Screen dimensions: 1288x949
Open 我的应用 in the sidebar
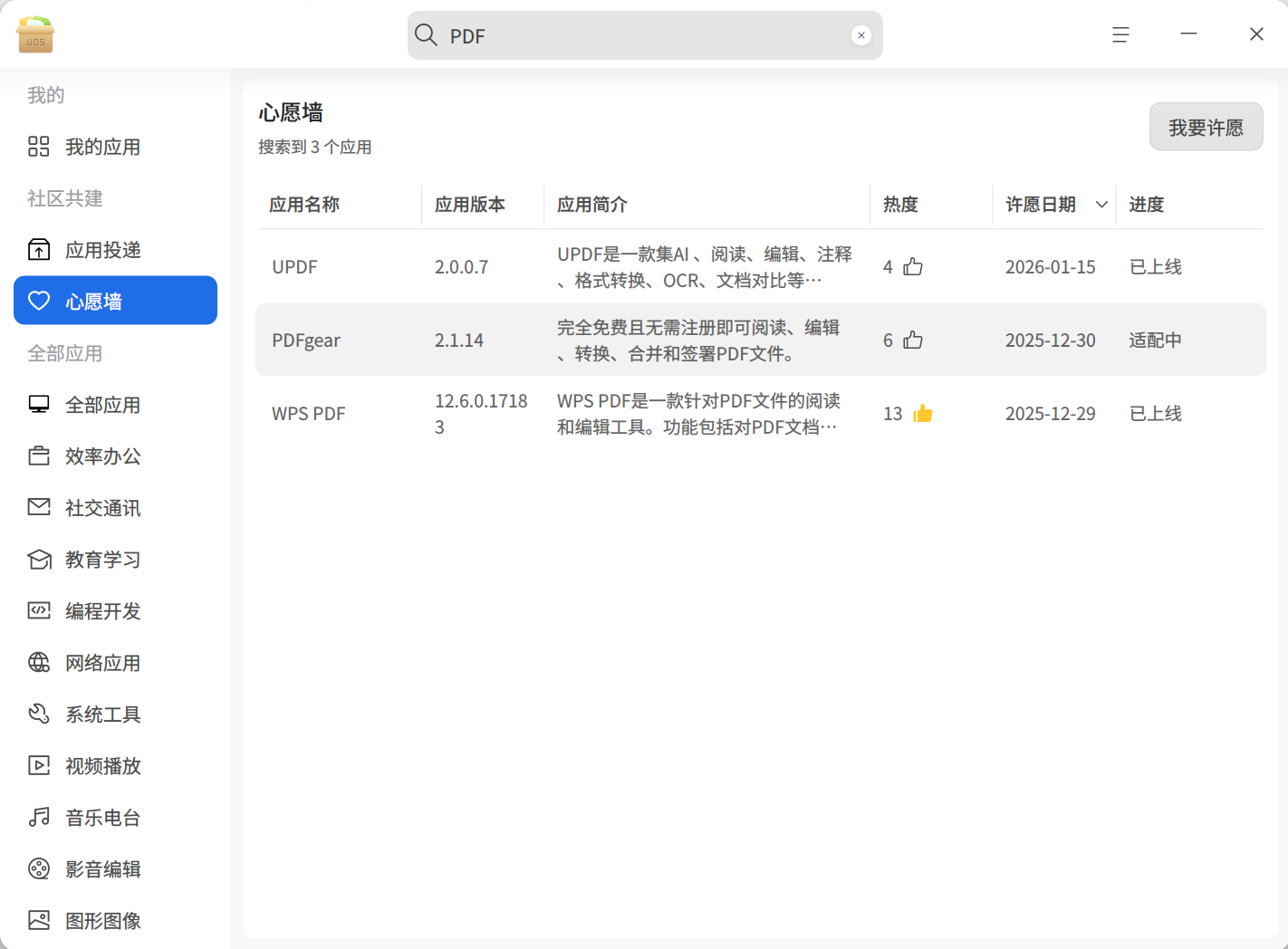pos(116,147)
